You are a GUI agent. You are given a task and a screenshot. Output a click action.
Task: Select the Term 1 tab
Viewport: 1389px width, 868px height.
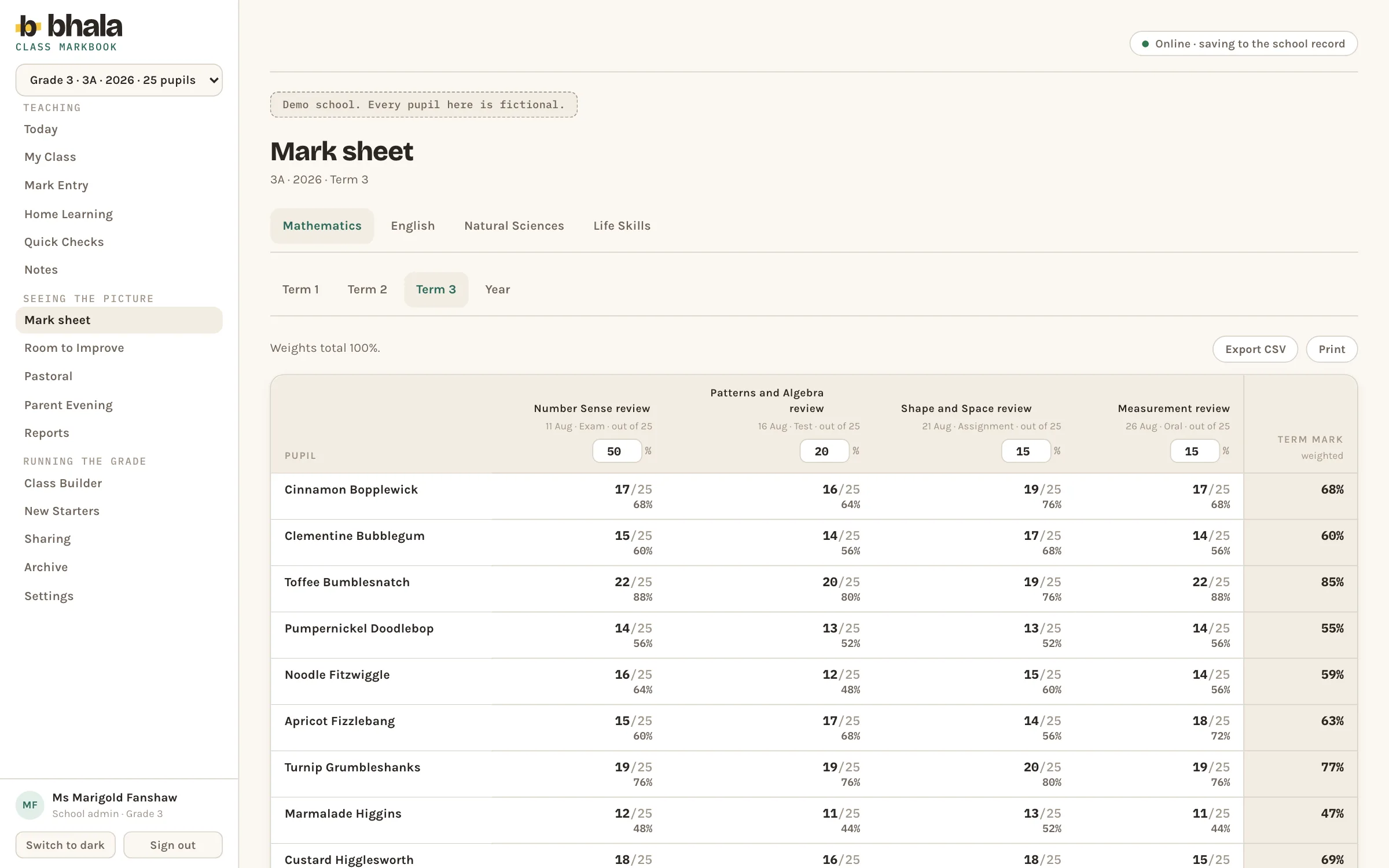[300, 289]
